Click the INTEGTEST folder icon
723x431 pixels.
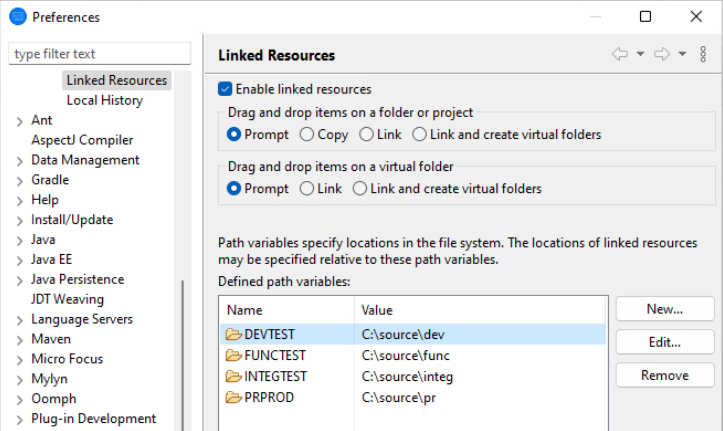234,377
